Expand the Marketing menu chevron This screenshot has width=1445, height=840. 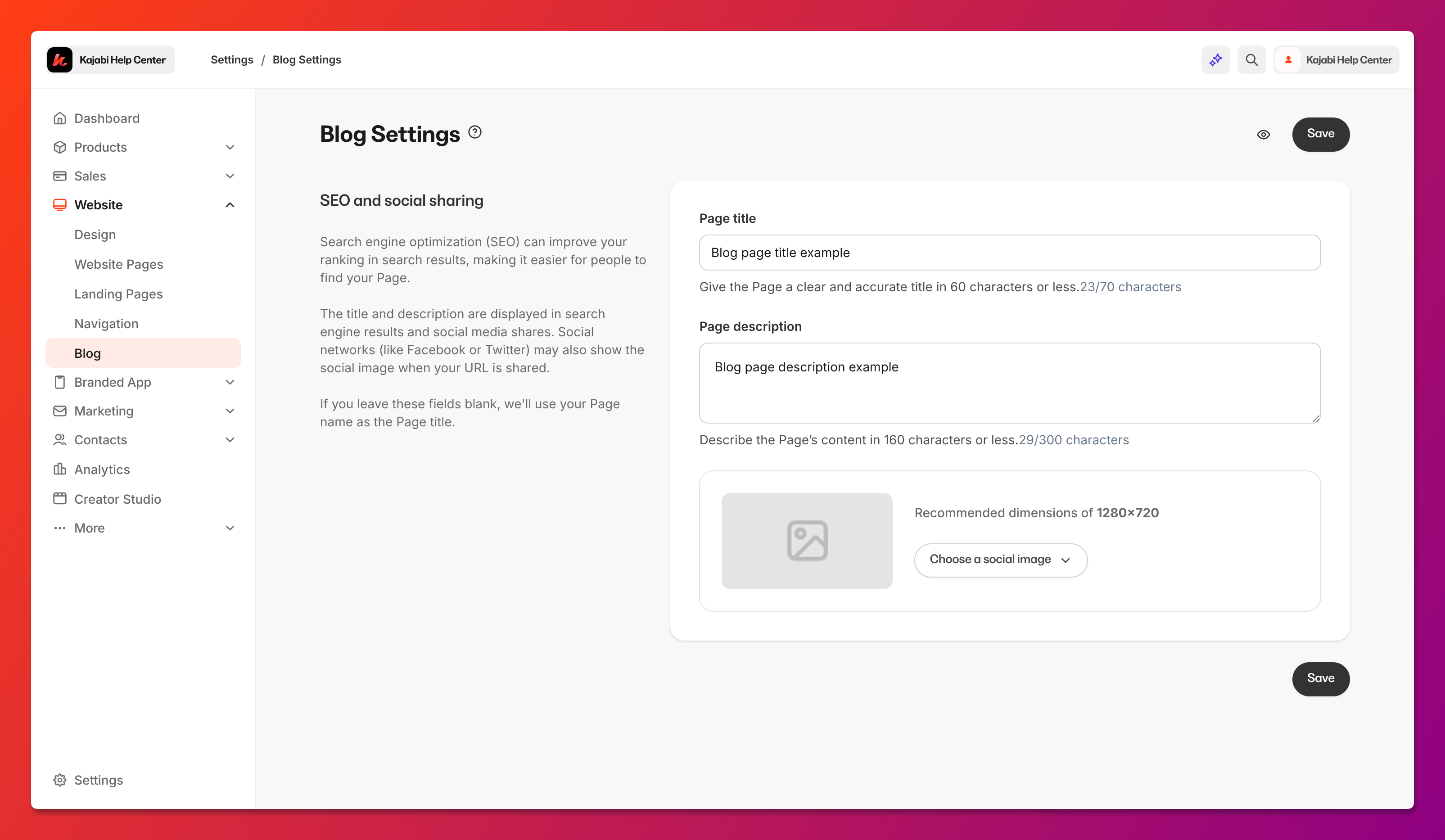pos(230,411)
